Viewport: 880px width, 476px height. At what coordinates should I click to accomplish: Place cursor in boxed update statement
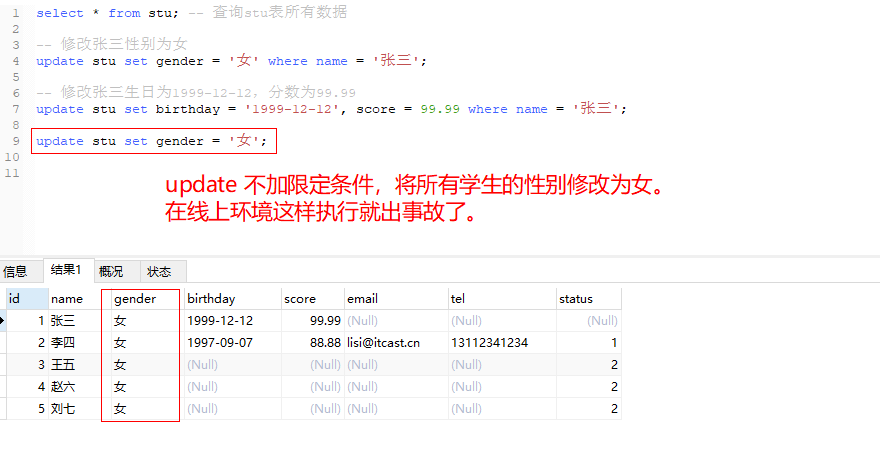click(x=151, y=141)
